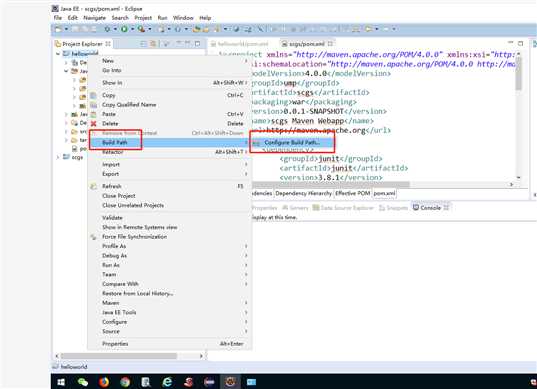The height and width of the screenshot is (389, 537).
Task: Open Internet Explorer from the taskbar
Action: [167, 381]
